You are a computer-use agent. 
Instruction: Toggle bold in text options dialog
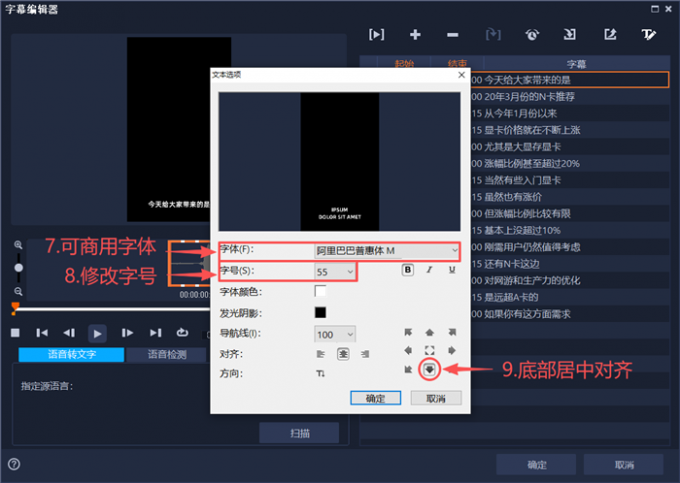[408, 270]
